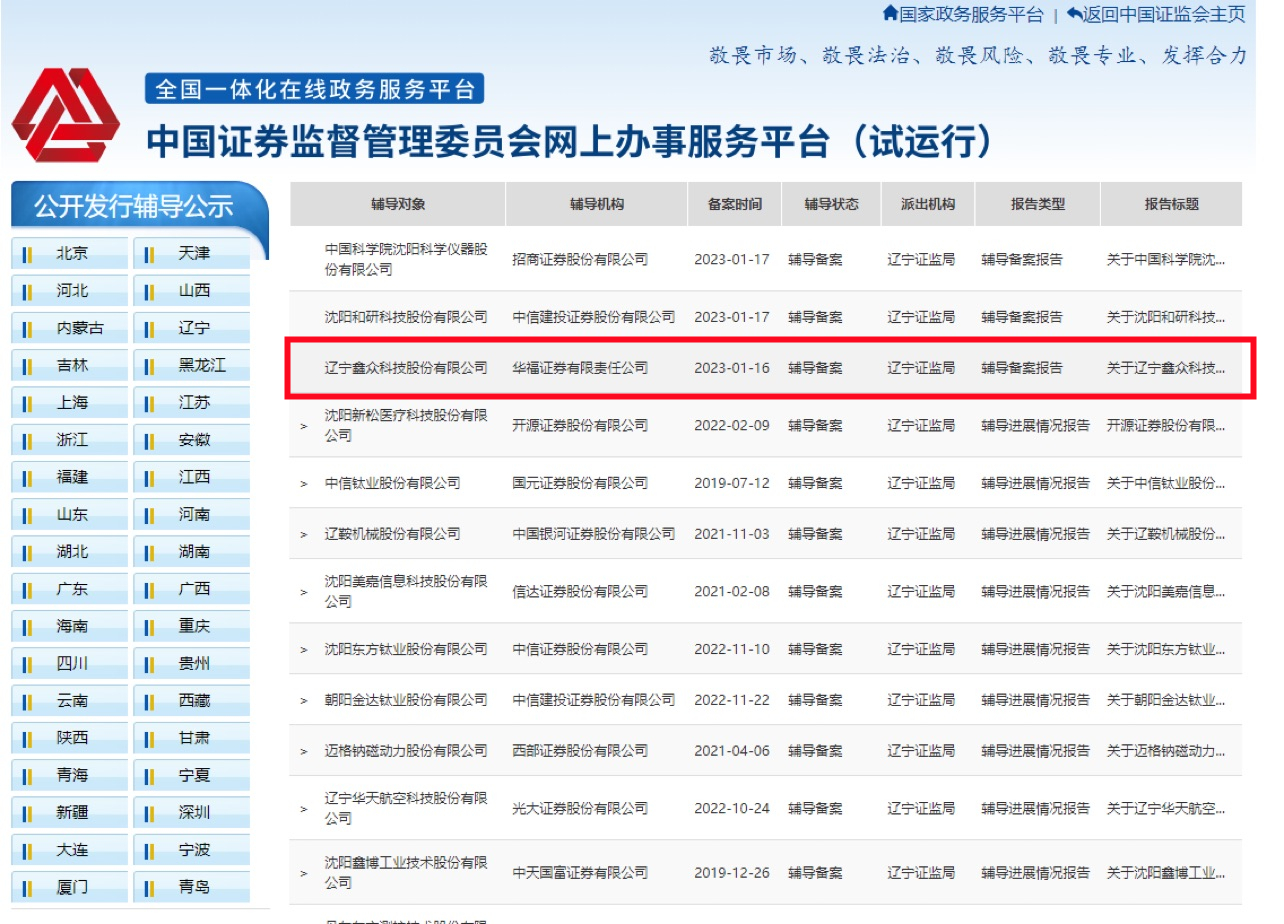Choose the 上海 region button
Viewport: 1284px width, 924px height.
pos(71,403)
